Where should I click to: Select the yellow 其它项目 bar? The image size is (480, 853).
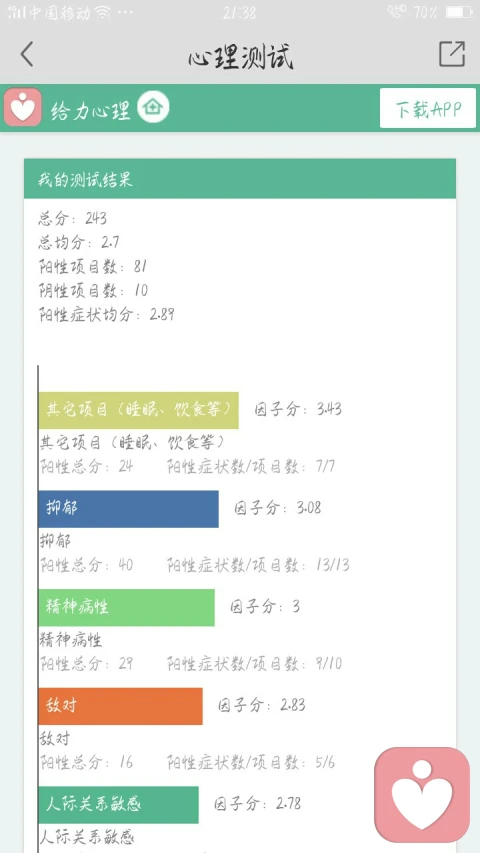(138, 410)
